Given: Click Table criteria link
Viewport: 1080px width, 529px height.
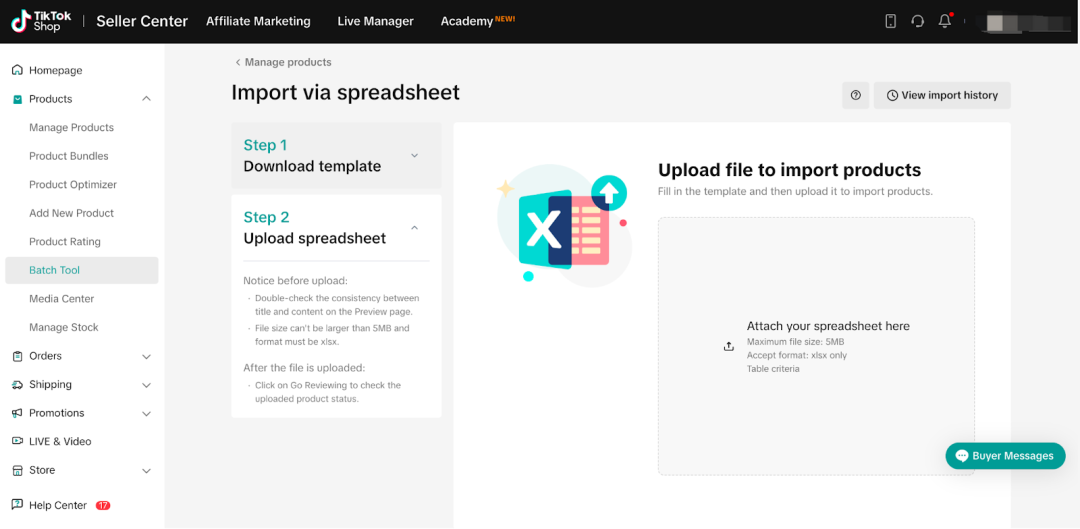Looking at the screenshot, I should point(772,369).
